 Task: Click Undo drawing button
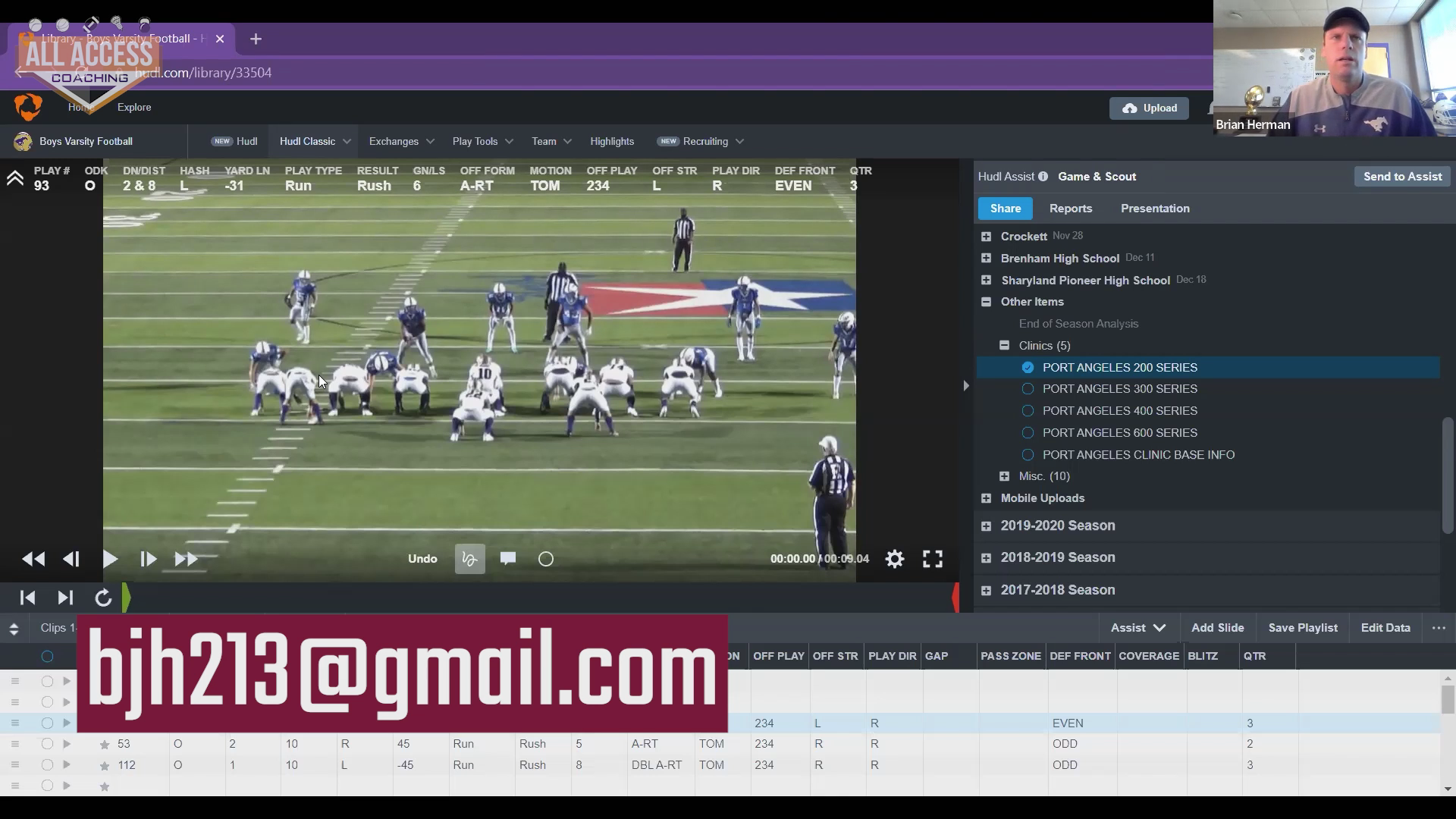point(422,559)
